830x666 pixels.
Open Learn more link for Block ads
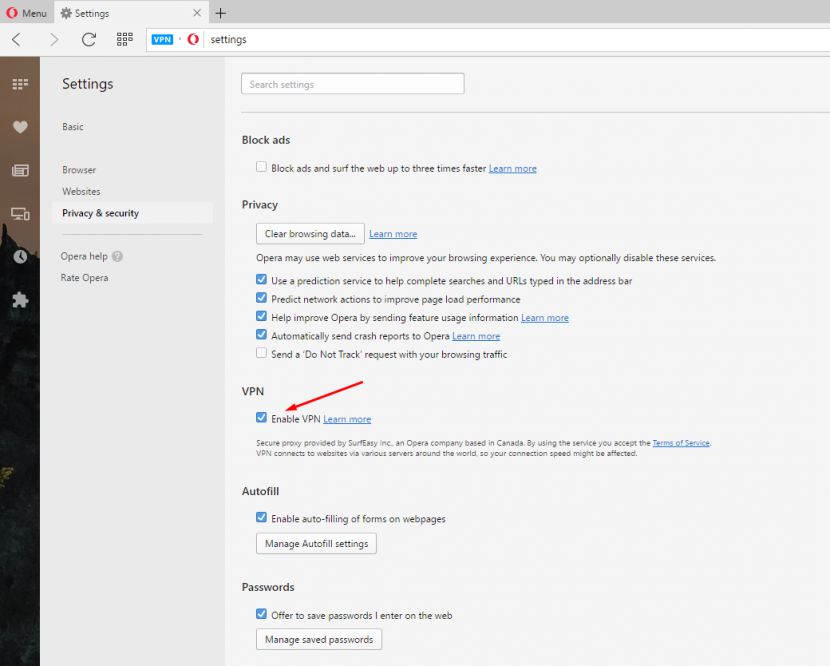[x=512, y=168]
